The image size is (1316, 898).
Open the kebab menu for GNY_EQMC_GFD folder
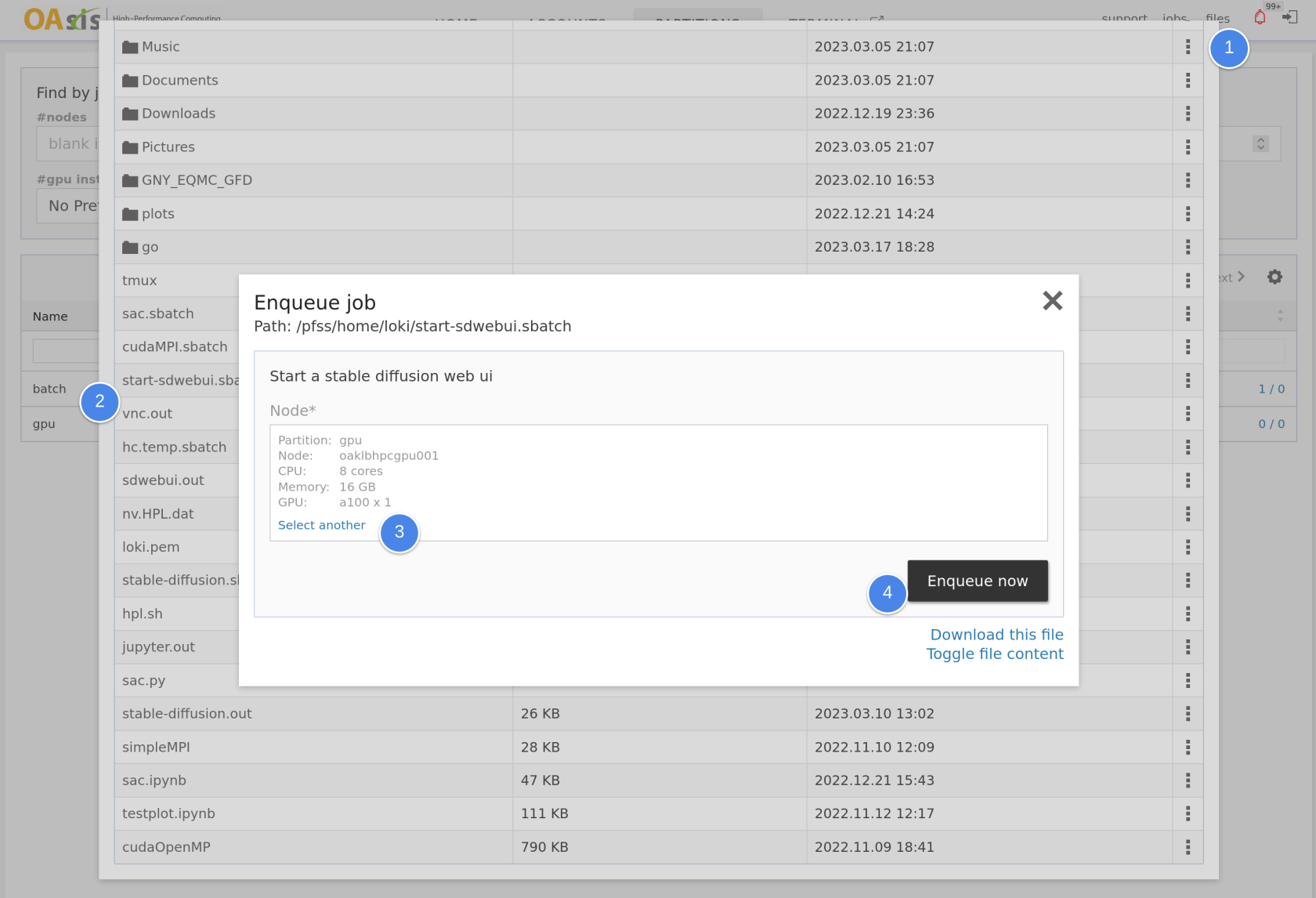click(1188, 180)
